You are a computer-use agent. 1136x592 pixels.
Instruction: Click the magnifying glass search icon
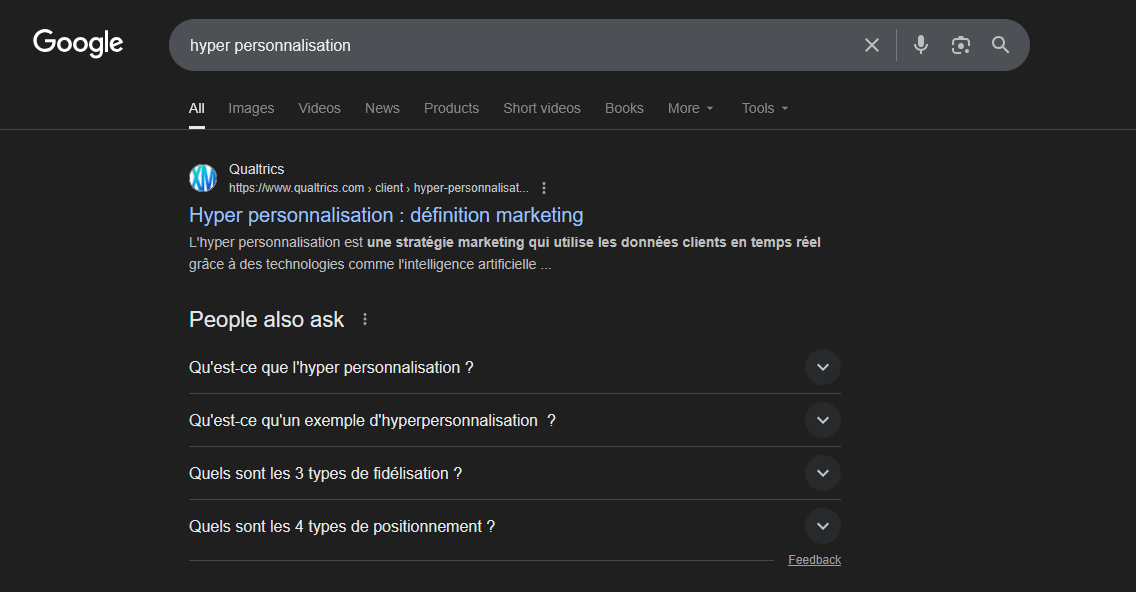[x=1000, y=45]
